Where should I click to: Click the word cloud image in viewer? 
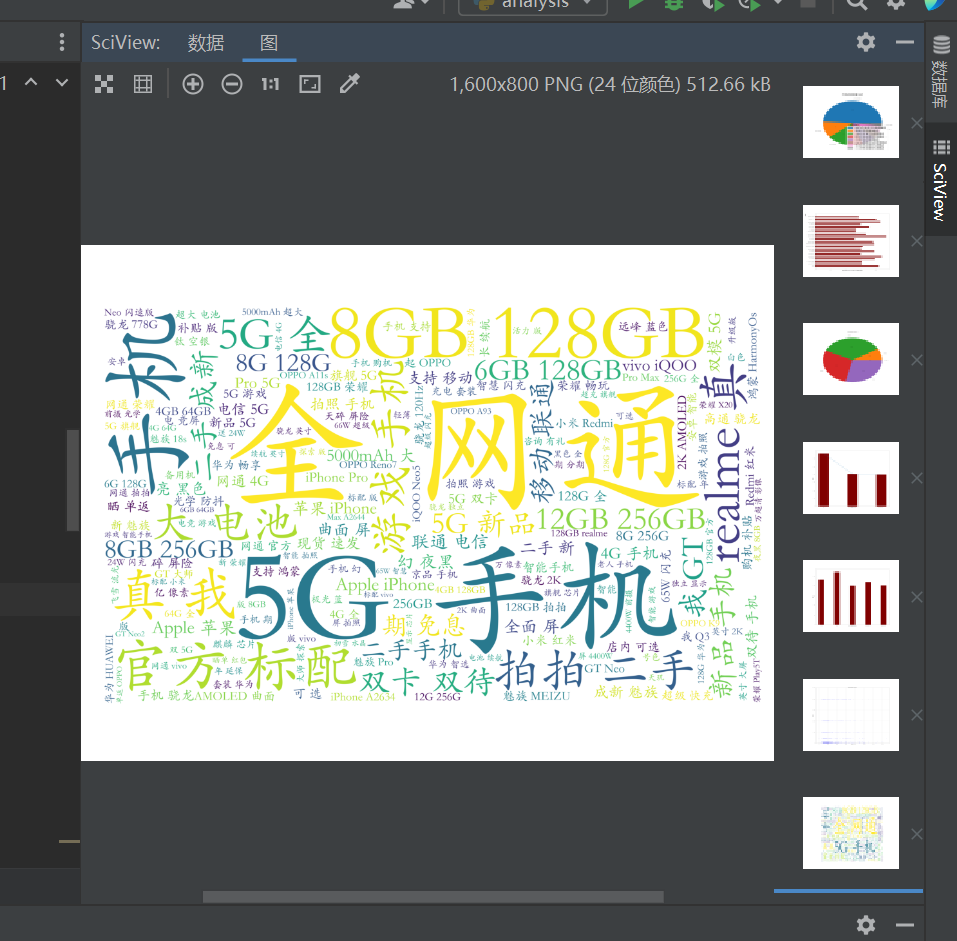427,503
